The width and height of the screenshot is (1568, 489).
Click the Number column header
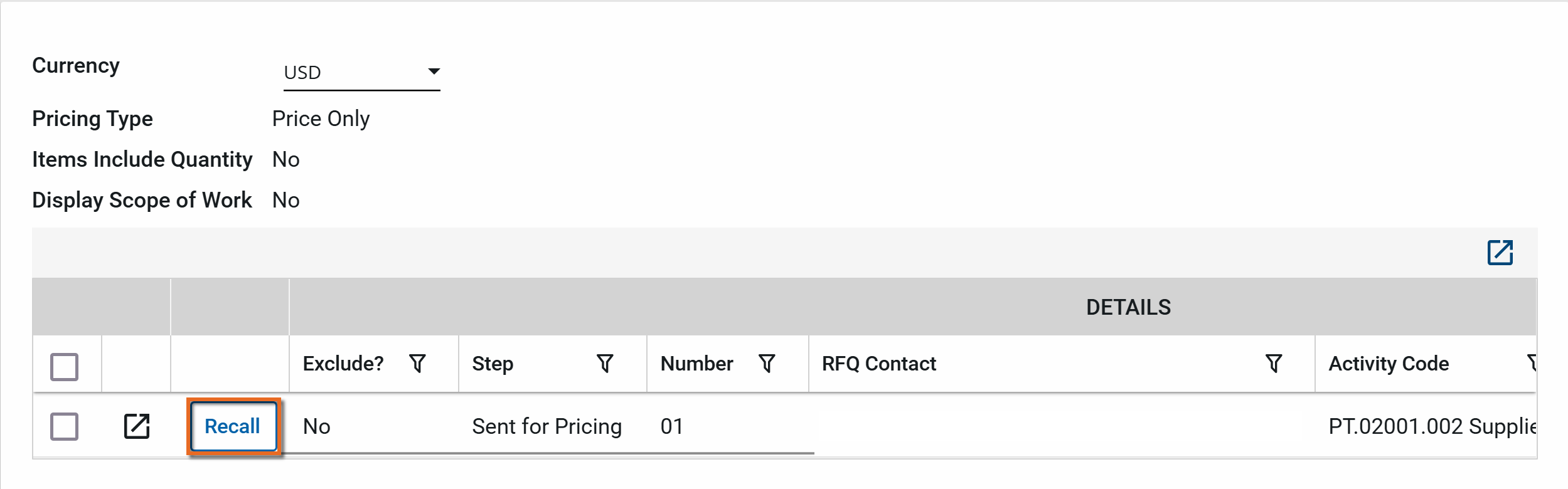coord(696,364)
